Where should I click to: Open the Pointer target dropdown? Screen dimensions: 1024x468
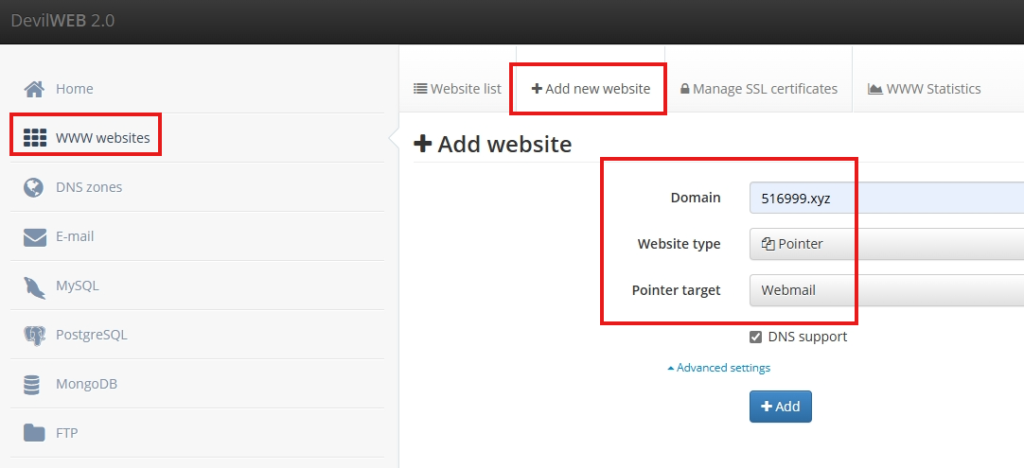[x=885, y=290]
